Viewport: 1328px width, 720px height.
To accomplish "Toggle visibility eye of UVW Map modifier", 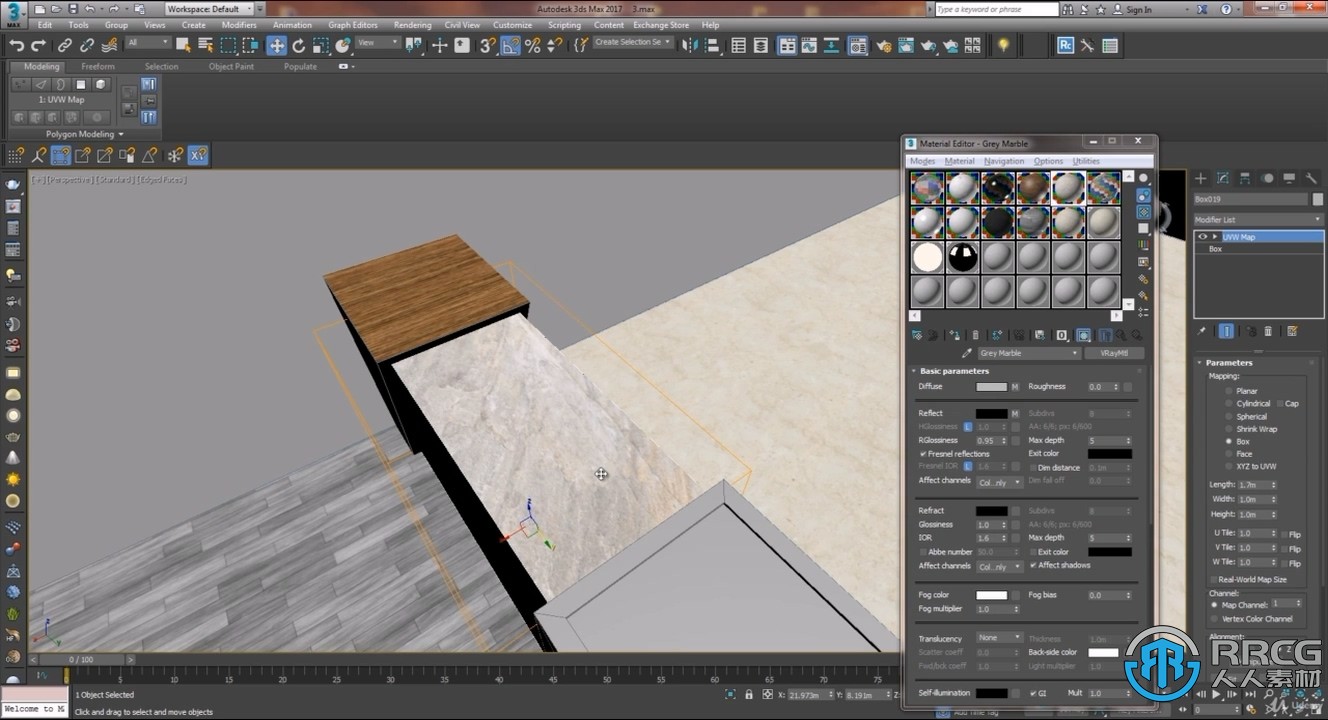I will [1203, 237].
